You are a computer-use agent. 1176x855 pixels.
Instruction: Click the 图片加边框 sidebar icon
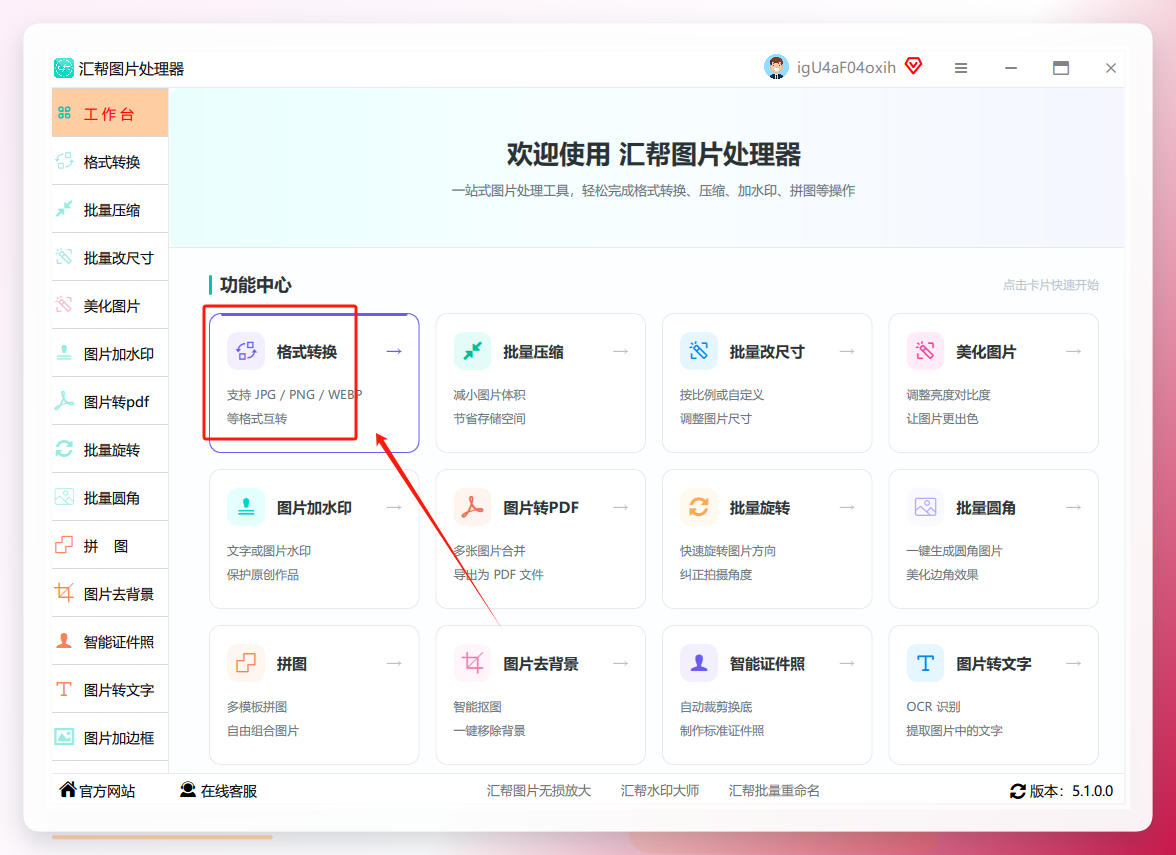point(64,737)
